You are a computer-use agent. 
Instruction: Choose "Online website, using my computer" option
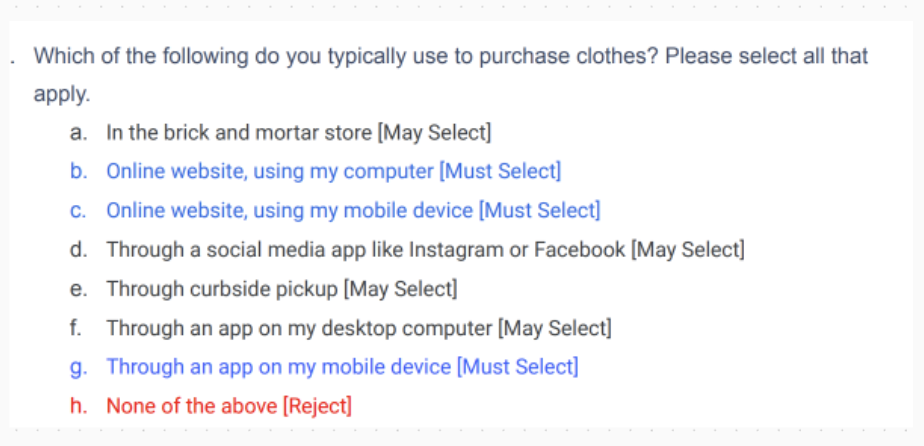tap(270, 172)
